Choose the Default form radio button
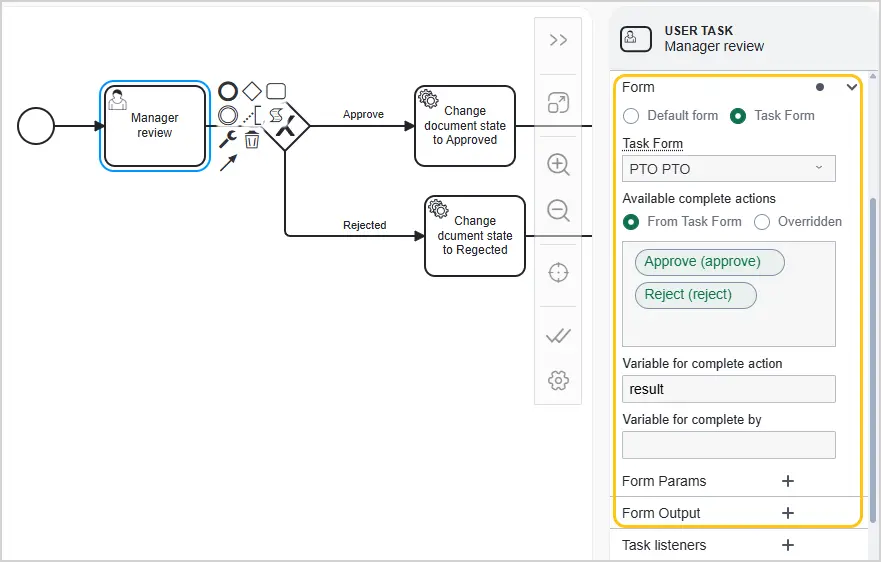 click(631, 116)
